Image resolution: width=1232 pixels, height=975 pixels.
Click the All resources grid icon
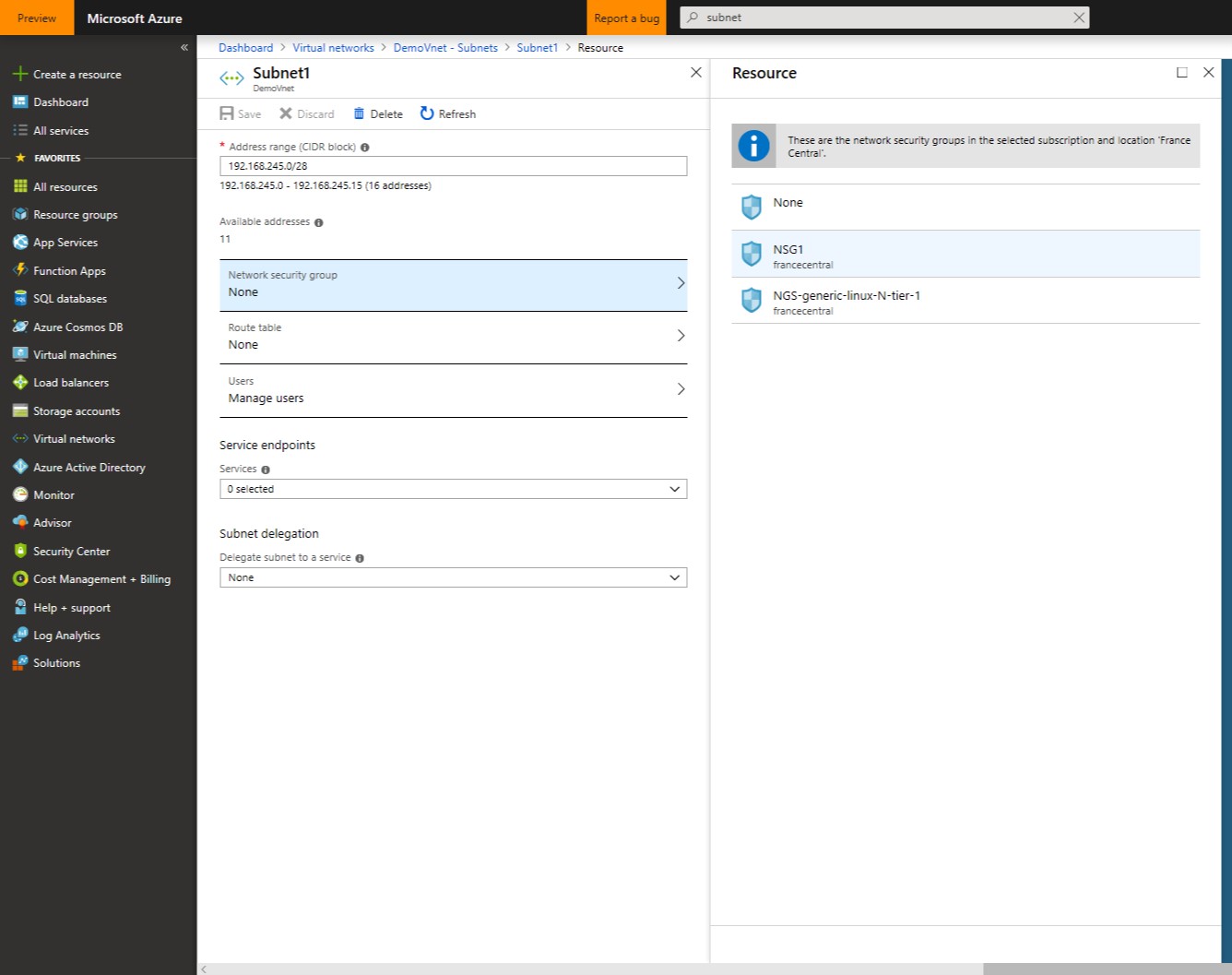point(20,186)
